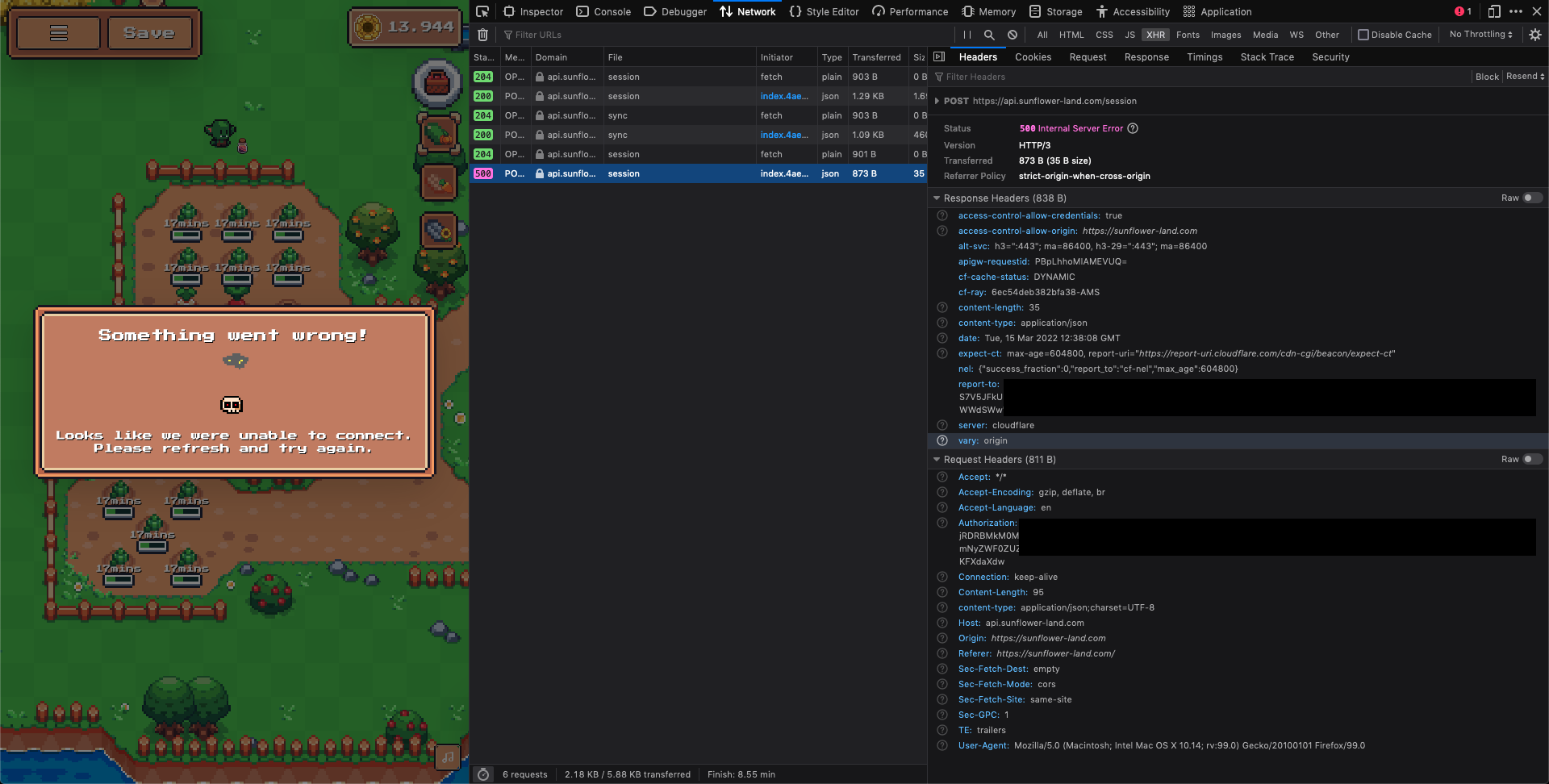This screenshot has height=784, width=1549.
Task: Toggle the Fonts request filter
Action: tap(1188, 35)
